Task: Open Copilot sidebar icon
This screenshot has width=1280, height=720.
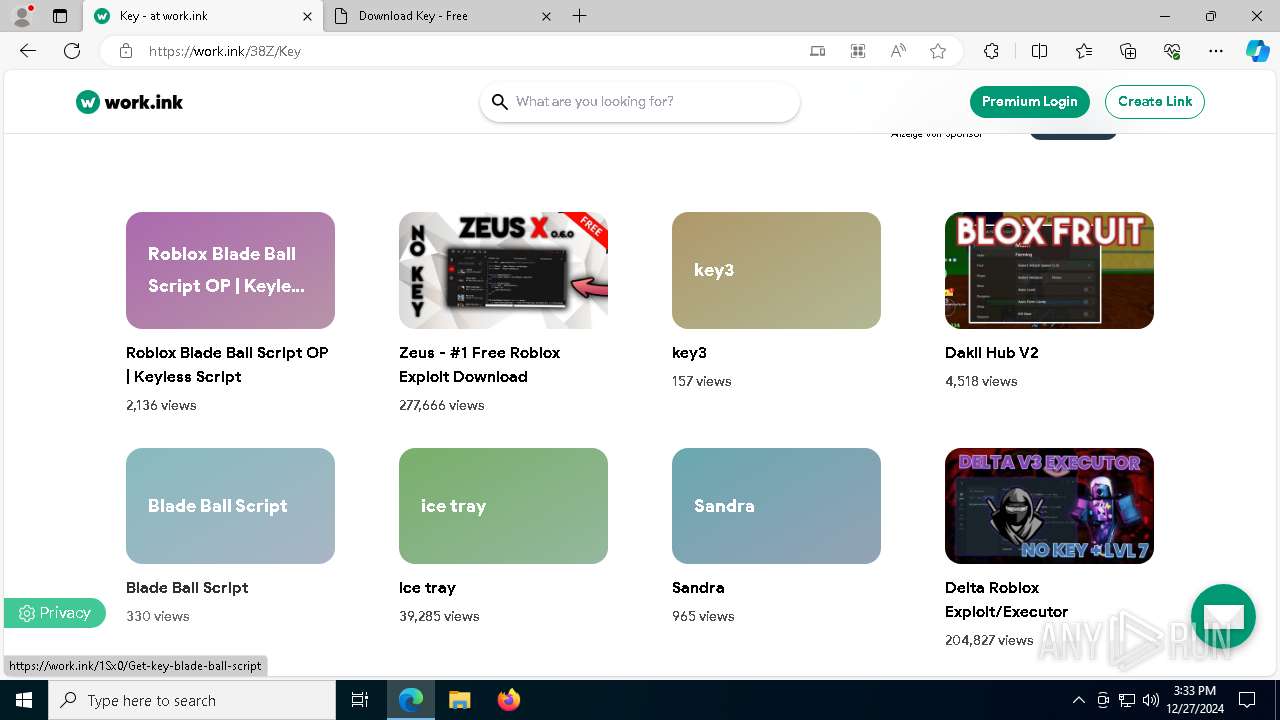Action: [x=1257, y=51]
